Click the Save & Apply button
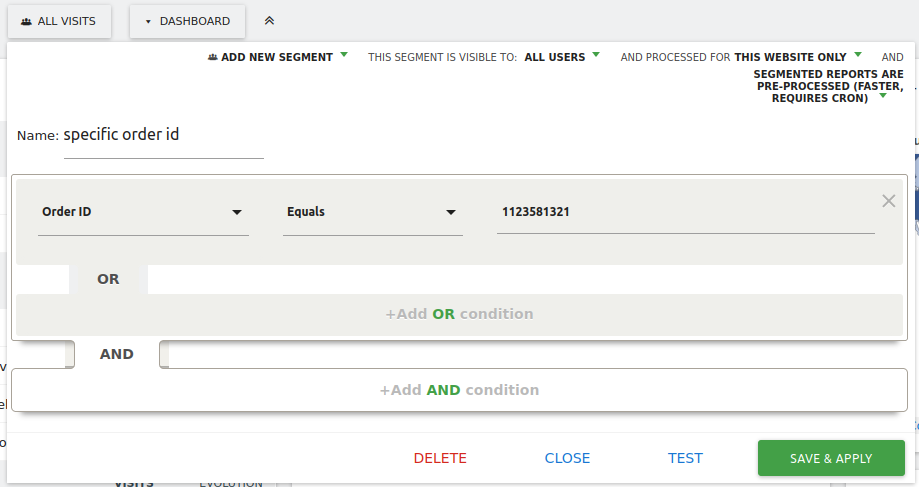Image resolution: width=919 pixels, height=487 pixels. coord(830,458)
